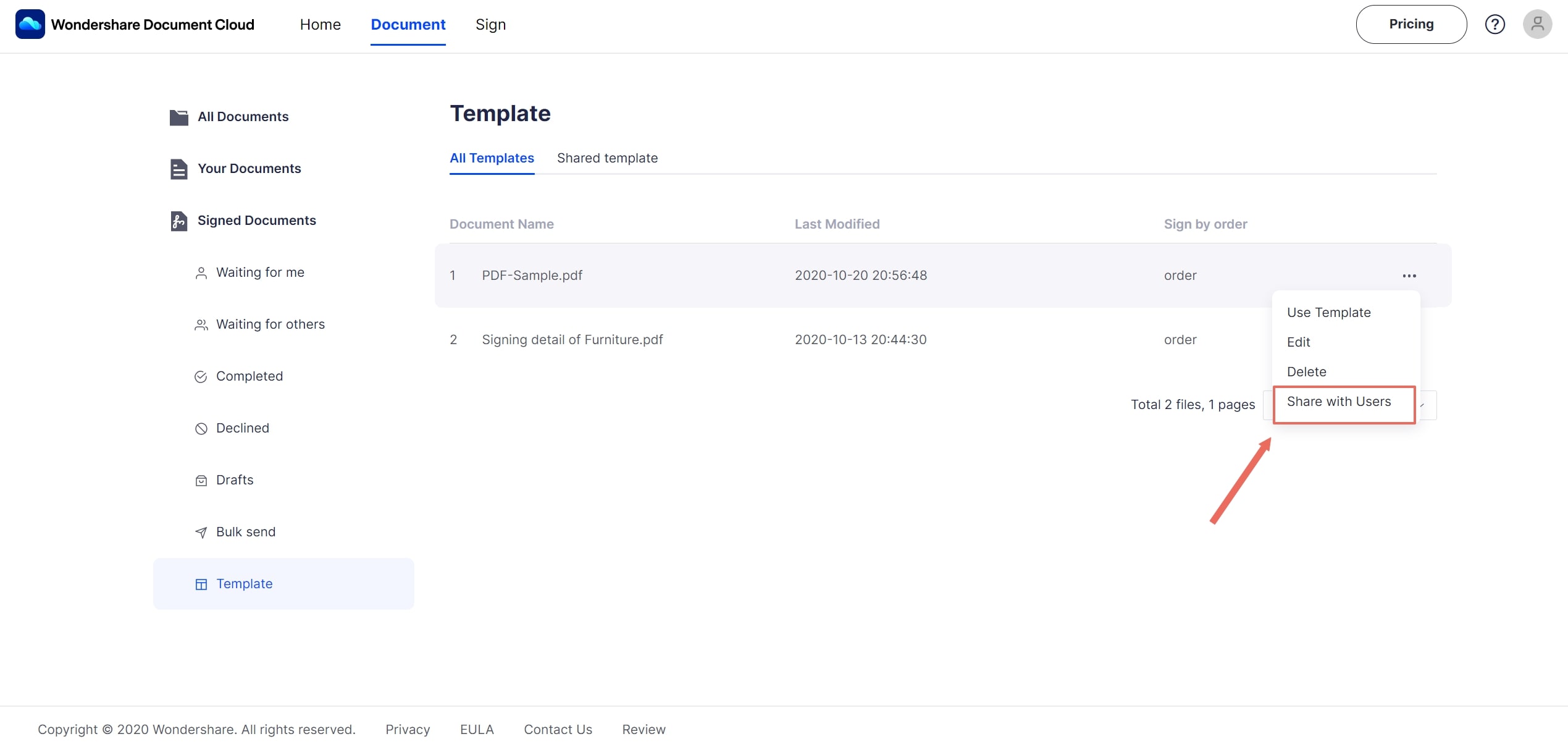
Task: Open the three-dots menu for PDF-Sample.pdf
Action: pos(1409,276)
